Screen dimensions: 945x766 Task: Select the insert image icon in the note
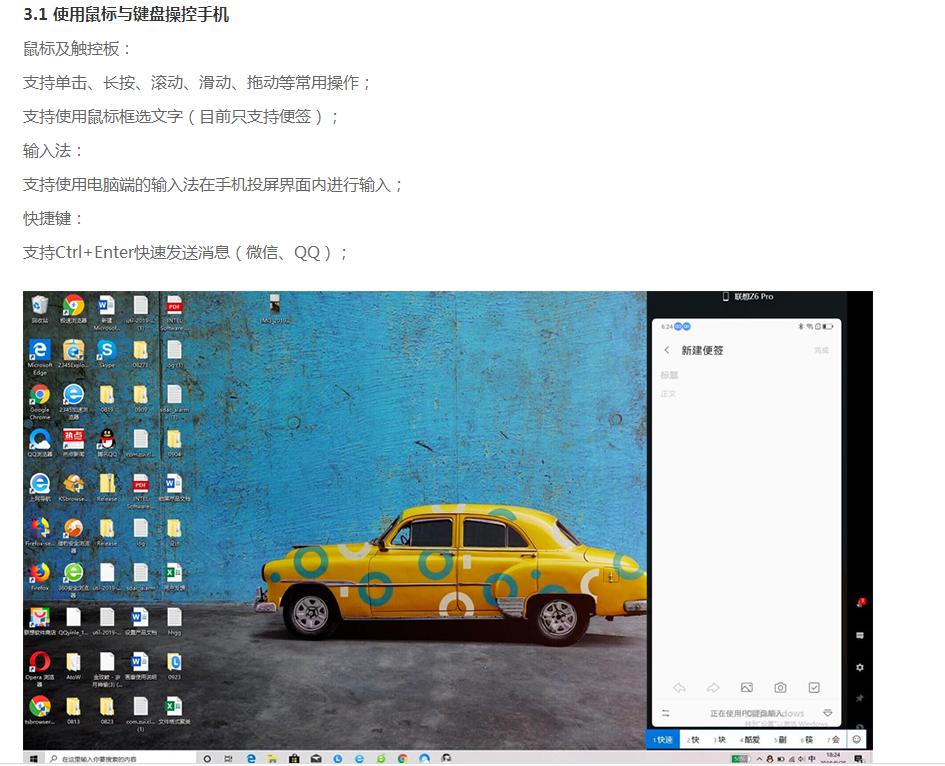(x=746, y=687)
